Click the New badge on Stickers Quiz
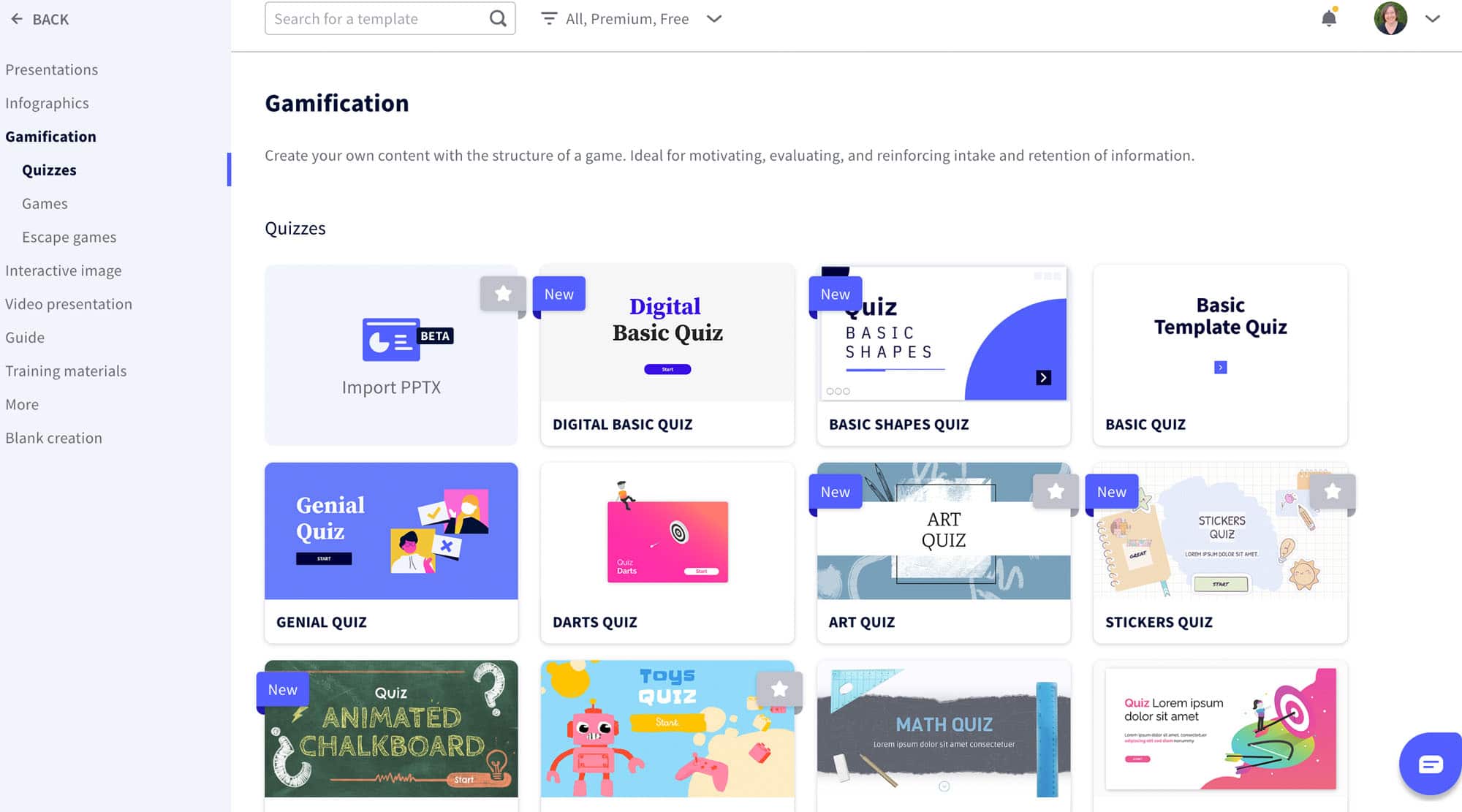Viewport: 1462px width, 812px height. [x=1112, y=492]
